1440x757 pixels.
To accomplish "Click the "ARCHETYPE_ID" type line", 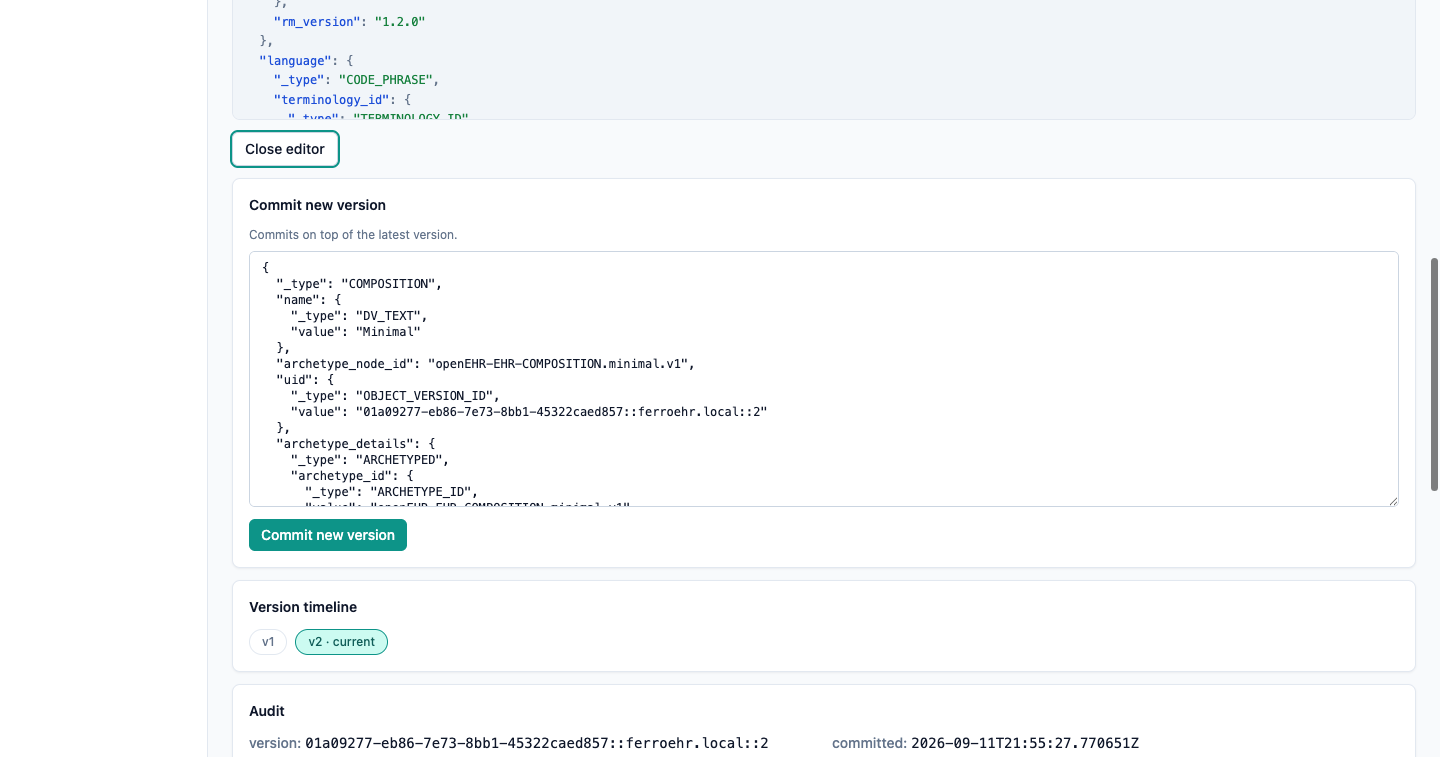I will [392, 491].
